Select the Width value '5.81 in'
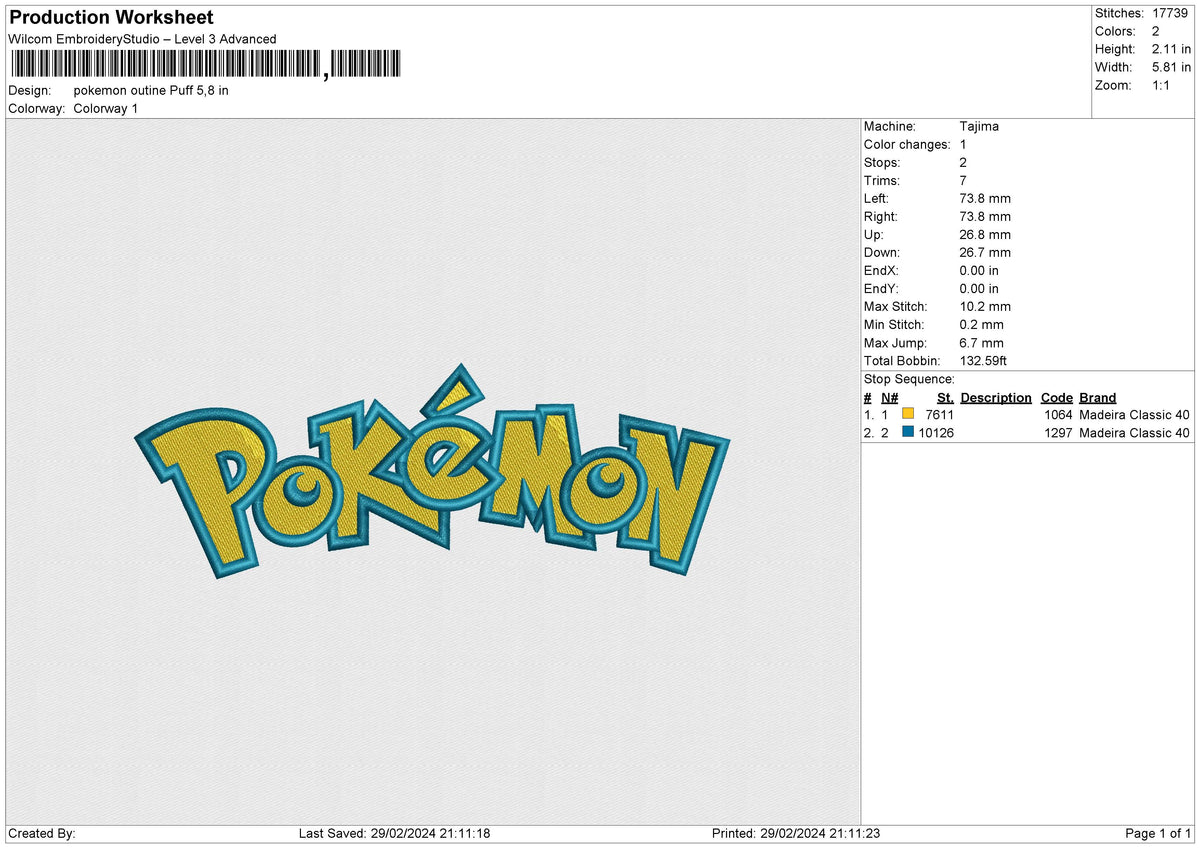The width and height of the screenshot is (1200, 848). 1171,67
